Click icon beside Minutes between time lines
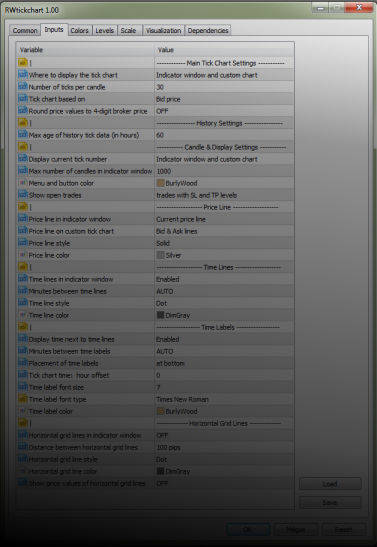 tap(23, 291)
